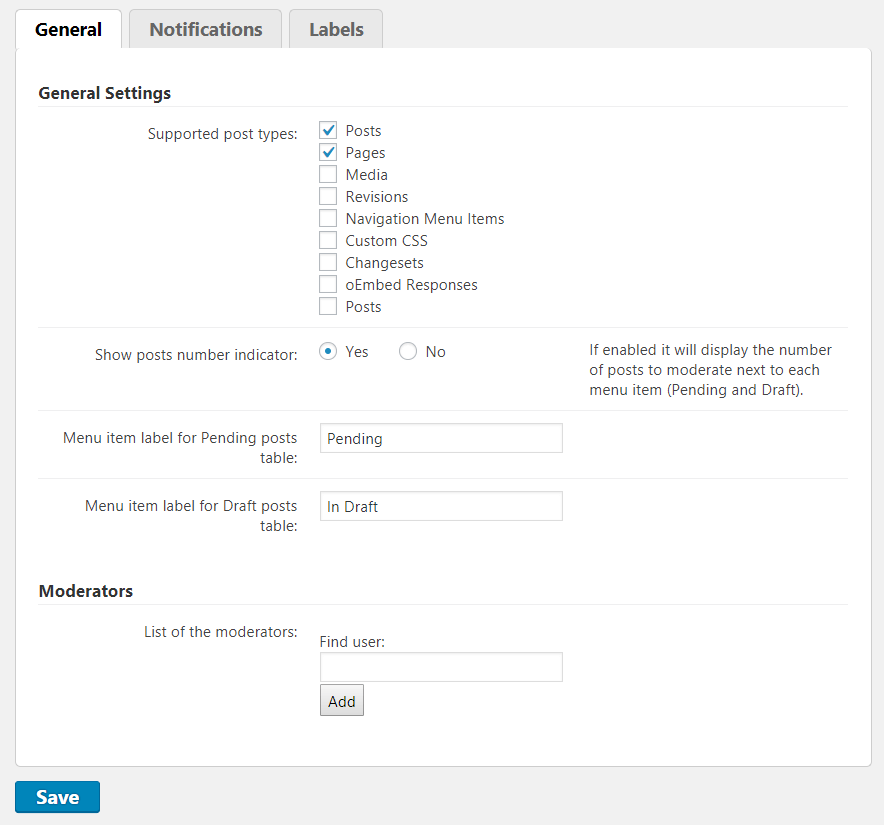Tick the Revisions checkbox
Image resolution: width=884 pixels, height=825 pixels.
328,197
